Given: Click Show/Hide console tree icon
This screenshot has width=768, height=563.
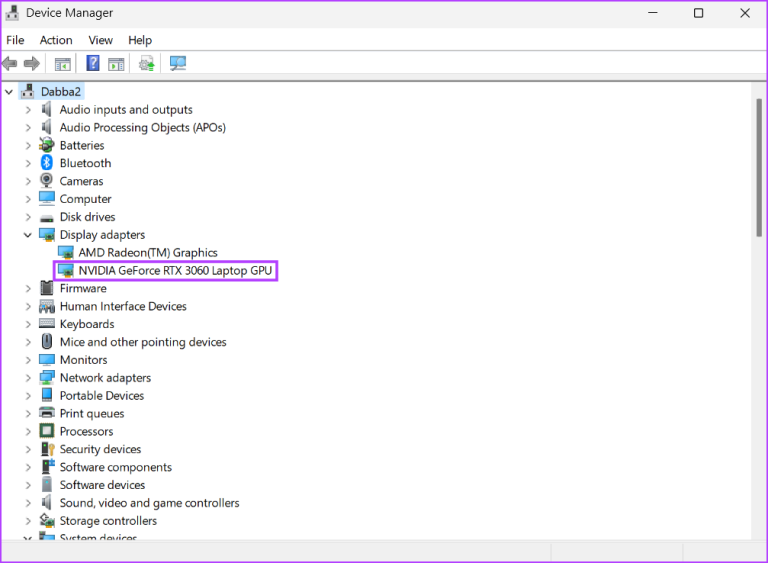Looking at the screenshot, I should pyautogui.click(x=63, y=64).
